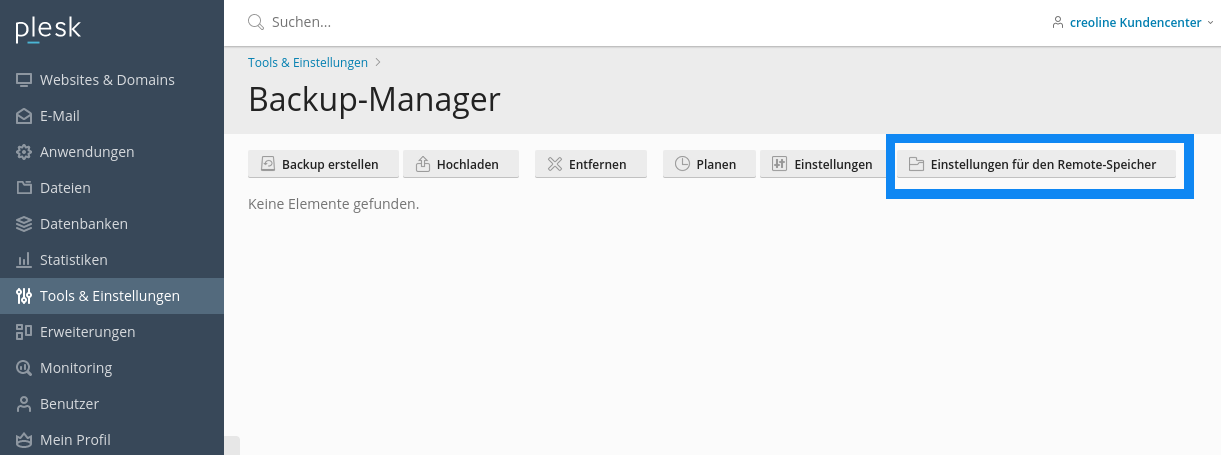
Task: Click the Dateien folder icon
Action: (24, 188)
